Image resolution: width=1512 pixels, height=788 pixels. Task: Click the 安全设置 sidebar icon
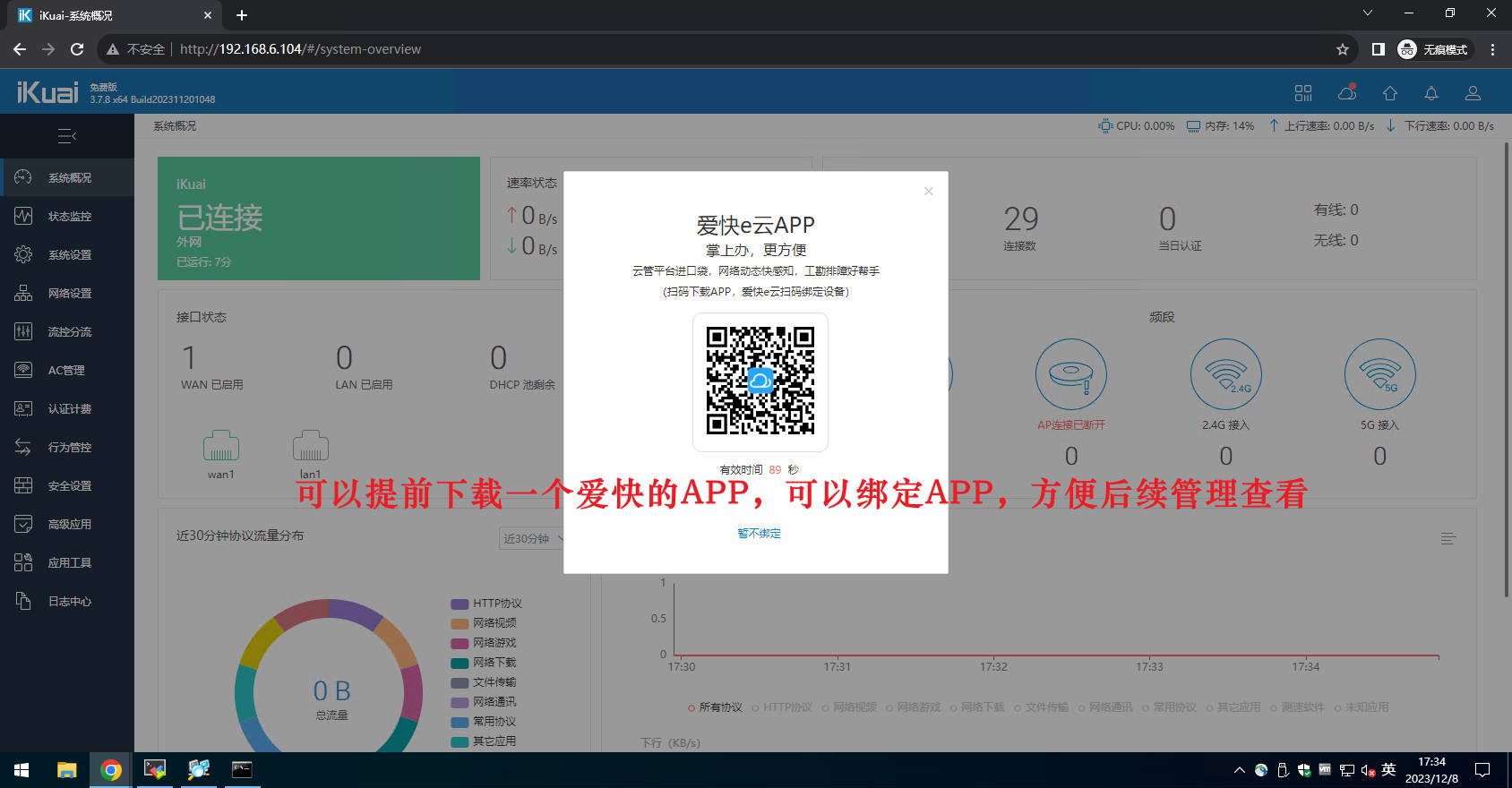pyautogui.click(x=23, y=485)
